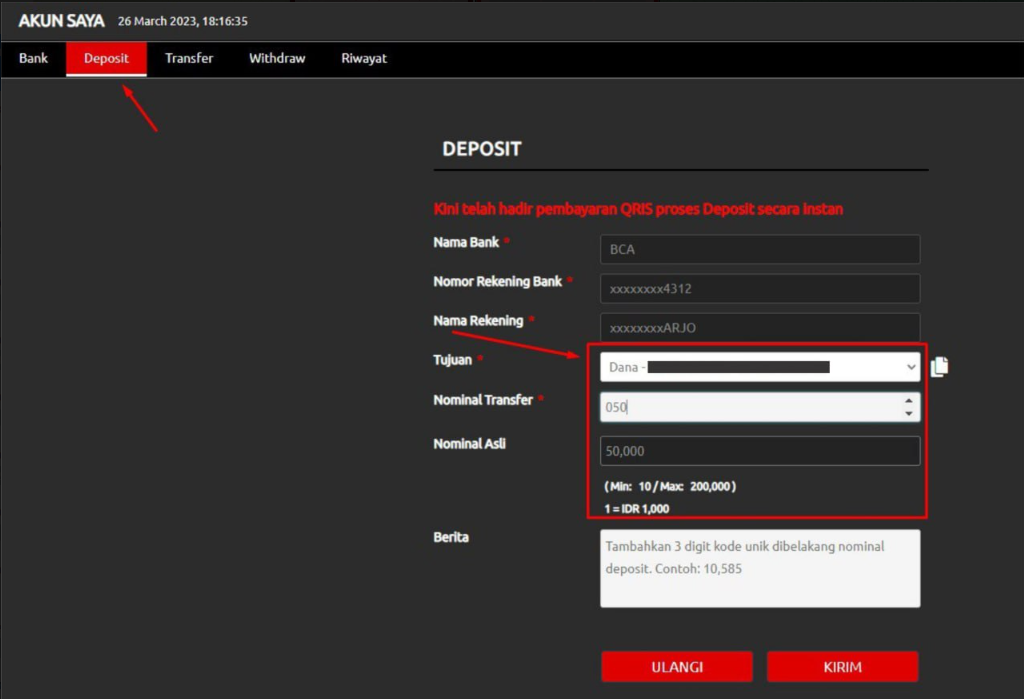Open the Transfer tab
The image size is (1024, 699).
(x=189, y=59)
